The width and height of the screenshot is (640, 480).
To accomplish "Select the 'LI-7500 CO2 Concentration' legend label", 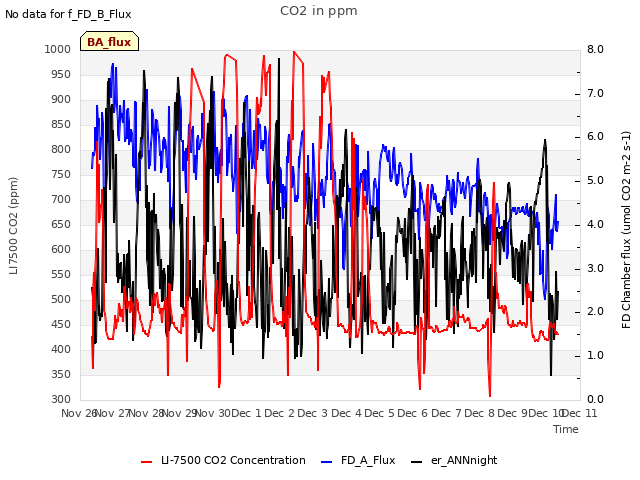I will tap(233, 460).
